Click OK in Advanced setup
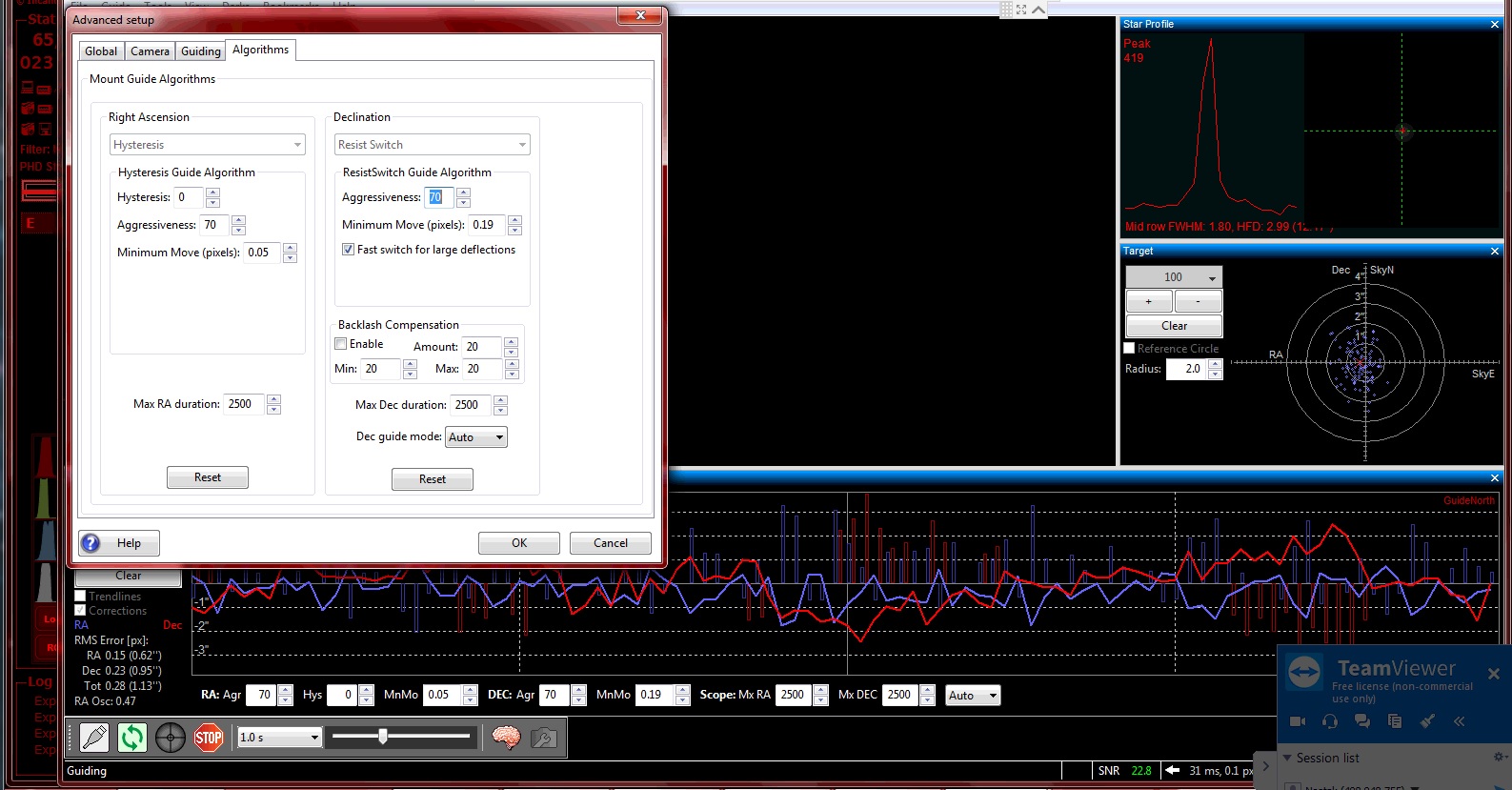Screen dimensions: 1512x790 (519, 543)
